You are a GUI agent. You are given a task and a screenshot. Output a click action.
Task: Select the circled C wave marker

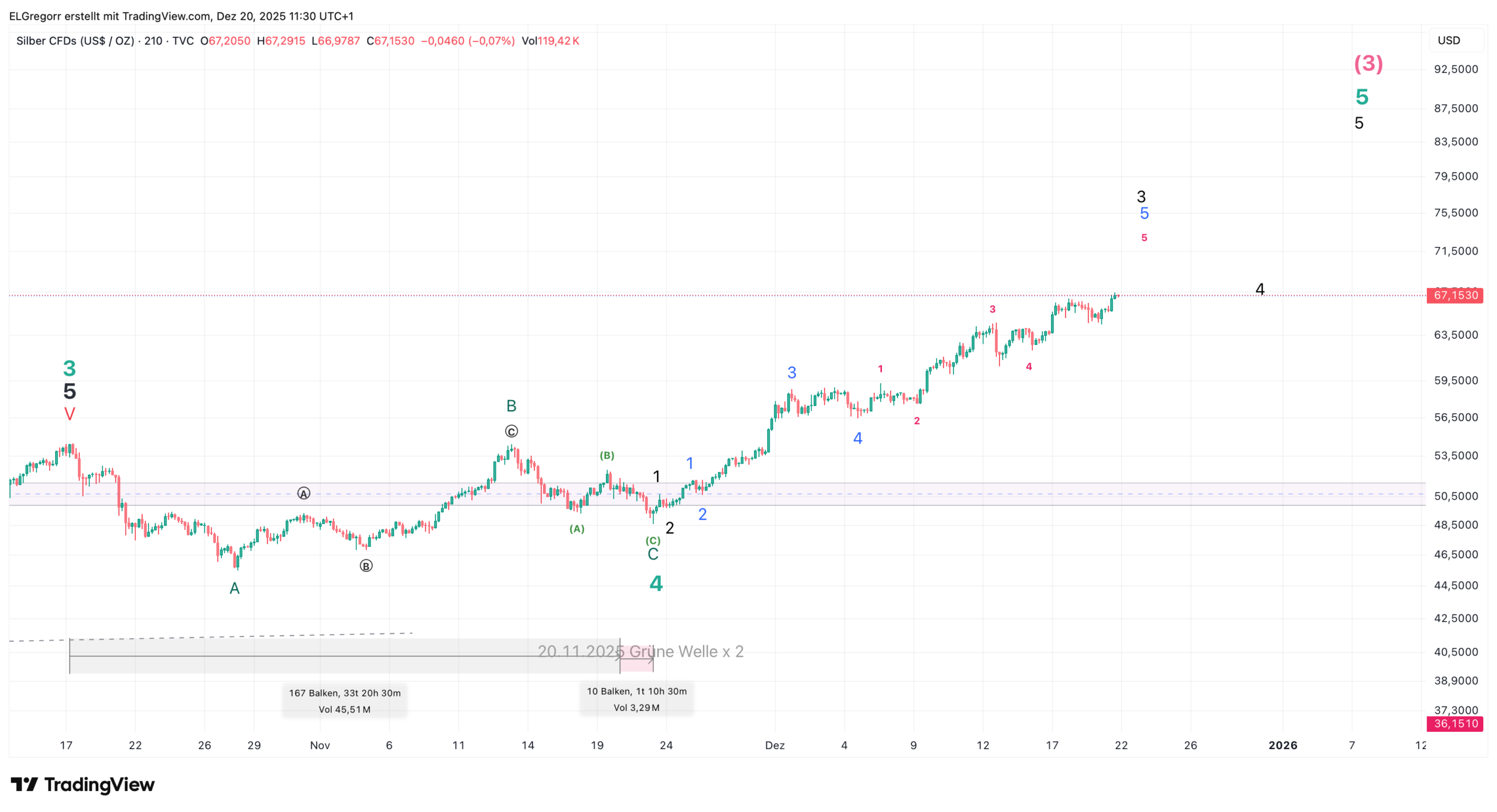(x=511, y=431)
